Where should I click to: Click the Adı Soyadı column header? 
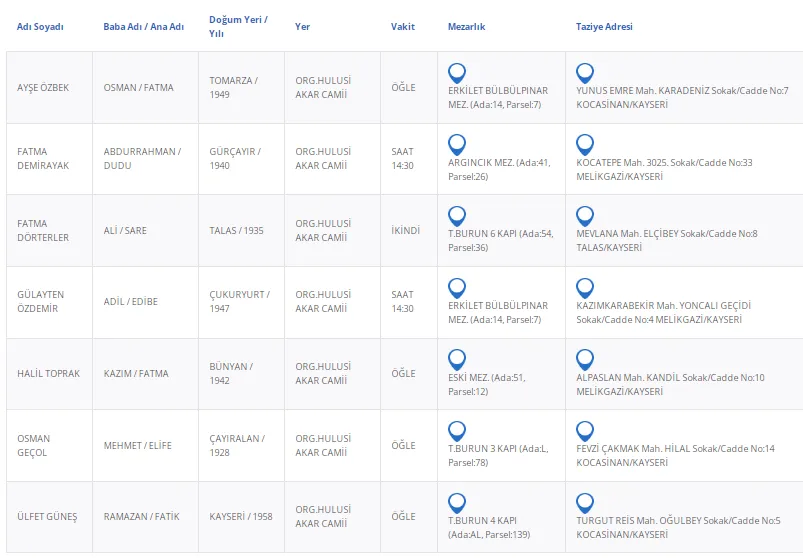click(x=40, y=27)
